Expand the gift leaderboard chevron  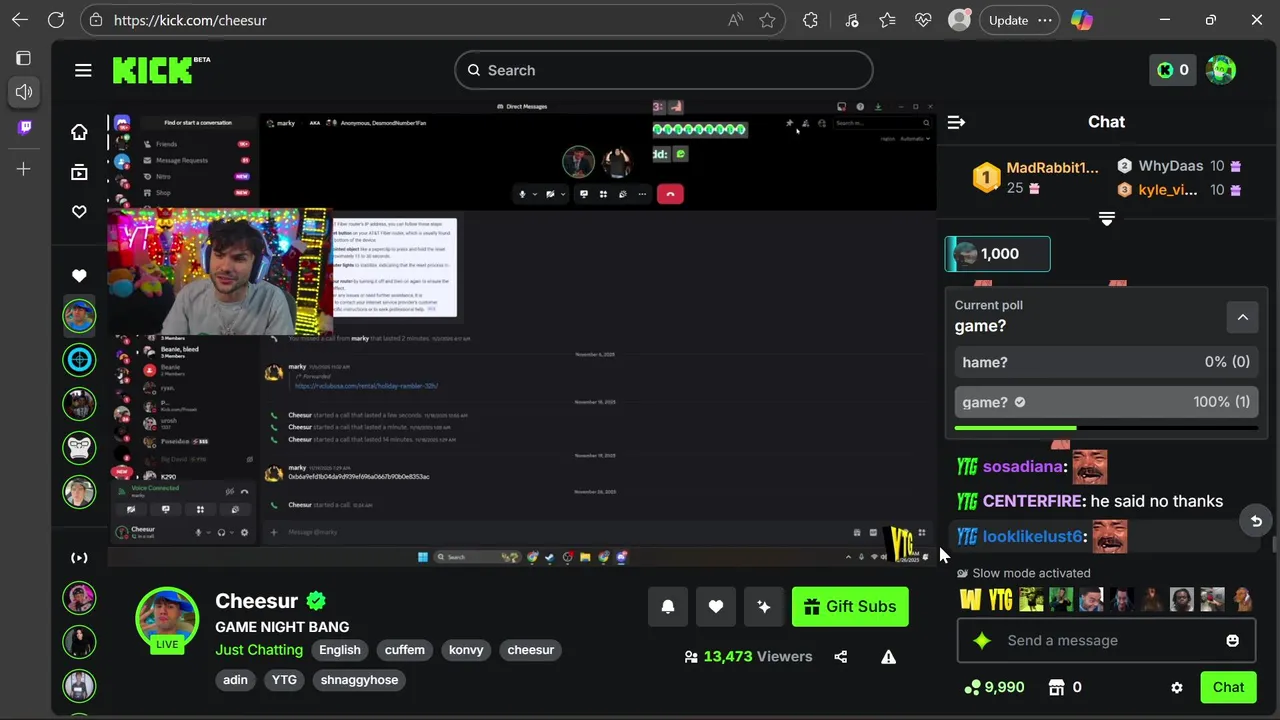click(x=1106, y=218)
